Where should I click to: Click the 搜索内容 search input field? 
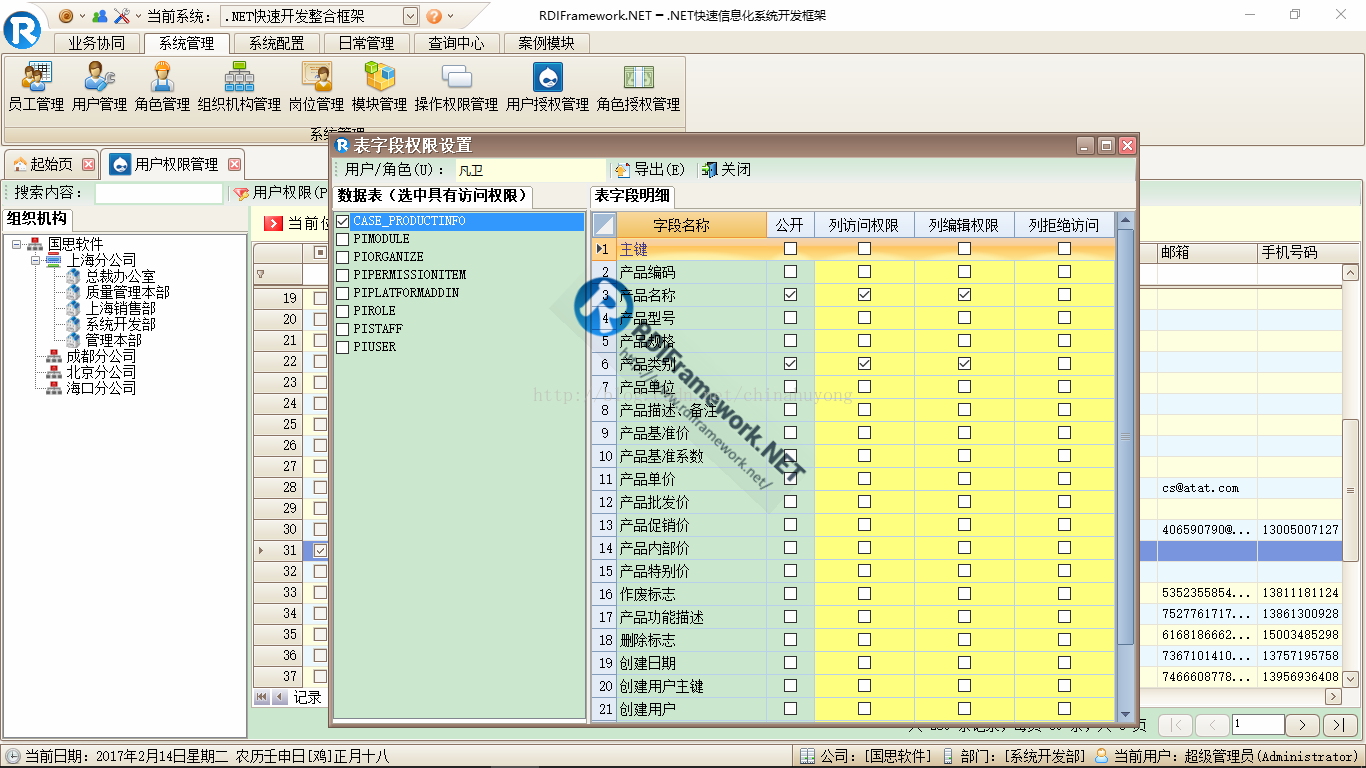(x=159, y=193)
